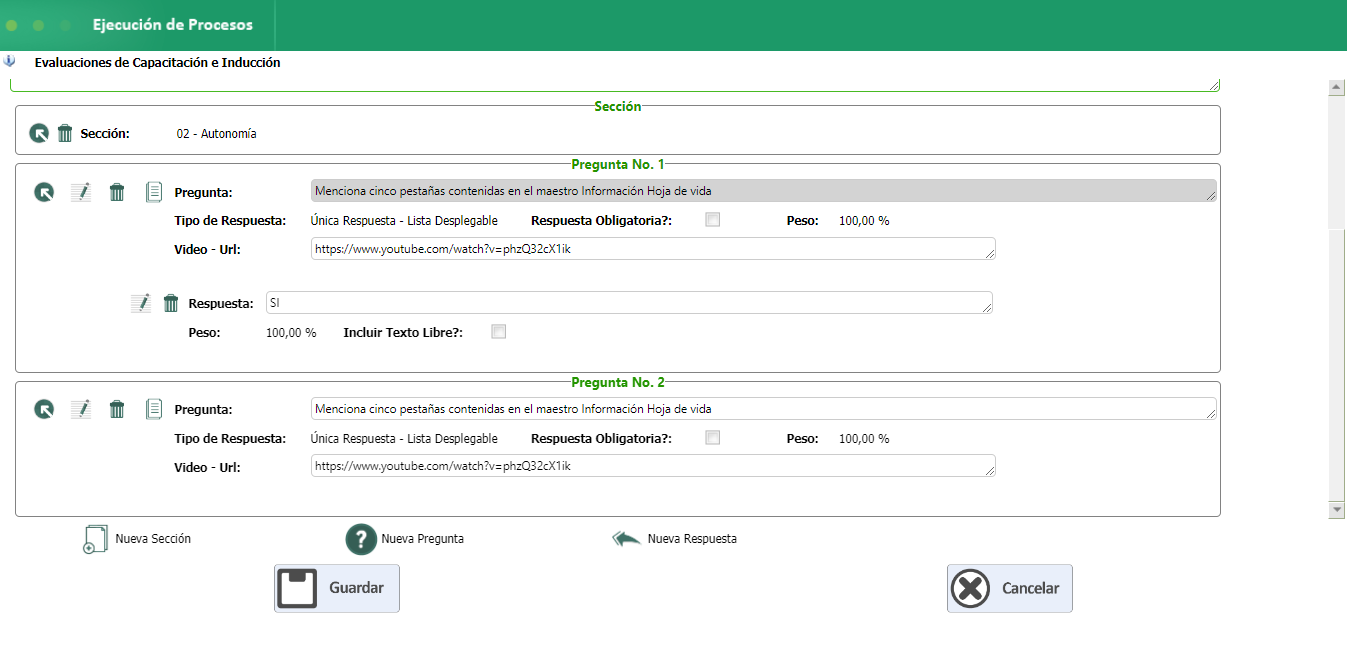The width and height of the screenshot is (1347, 654).
Task: Toggle Respuesta Obligatoria for Pregunta No. 2
Action: pos(713,438)
